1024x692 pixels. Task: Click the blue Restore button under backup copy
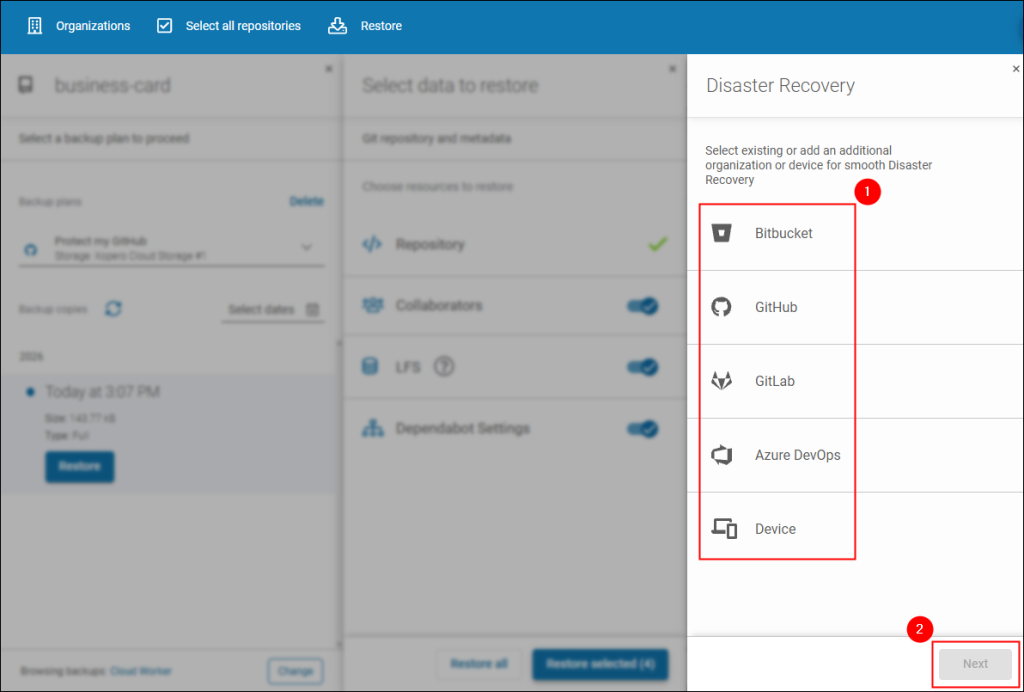click(80, 467)
